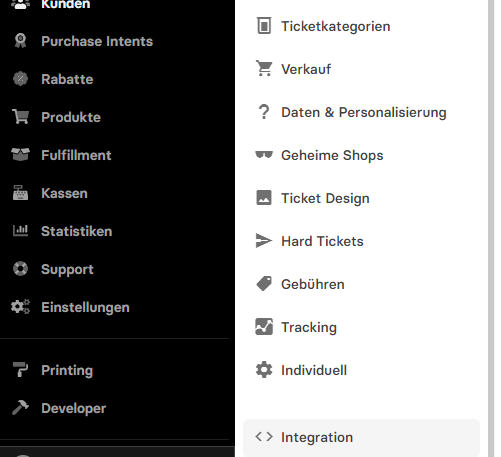The height and width of the screenshot is (457, 501).
Task: Click the vertical scrollbar on the right
Action: click(491, 228)
